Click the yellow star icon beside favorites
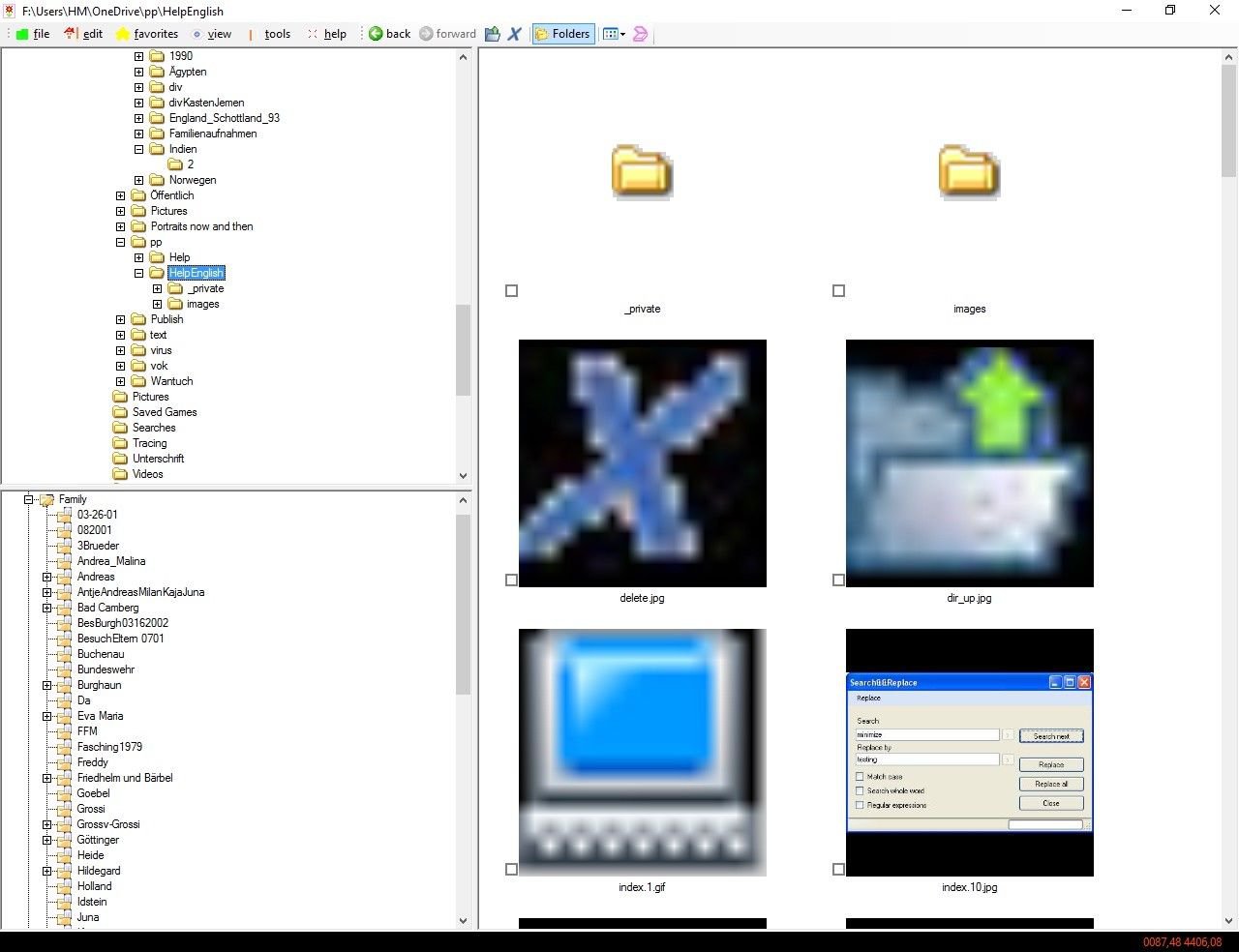The image size is (1239, 952). pos(122,33)
